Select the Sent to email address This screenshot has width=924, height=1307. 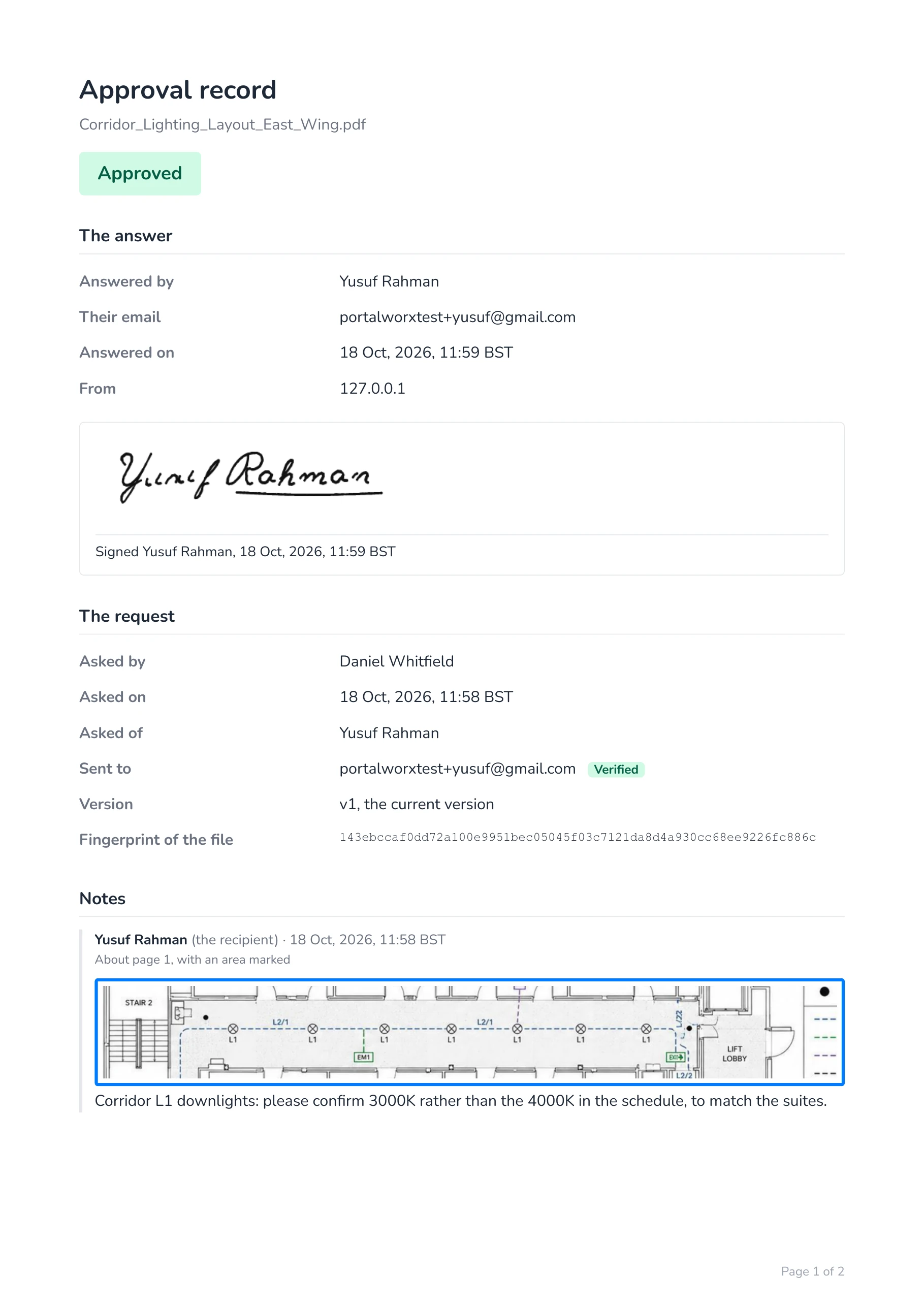coord(458,769)
